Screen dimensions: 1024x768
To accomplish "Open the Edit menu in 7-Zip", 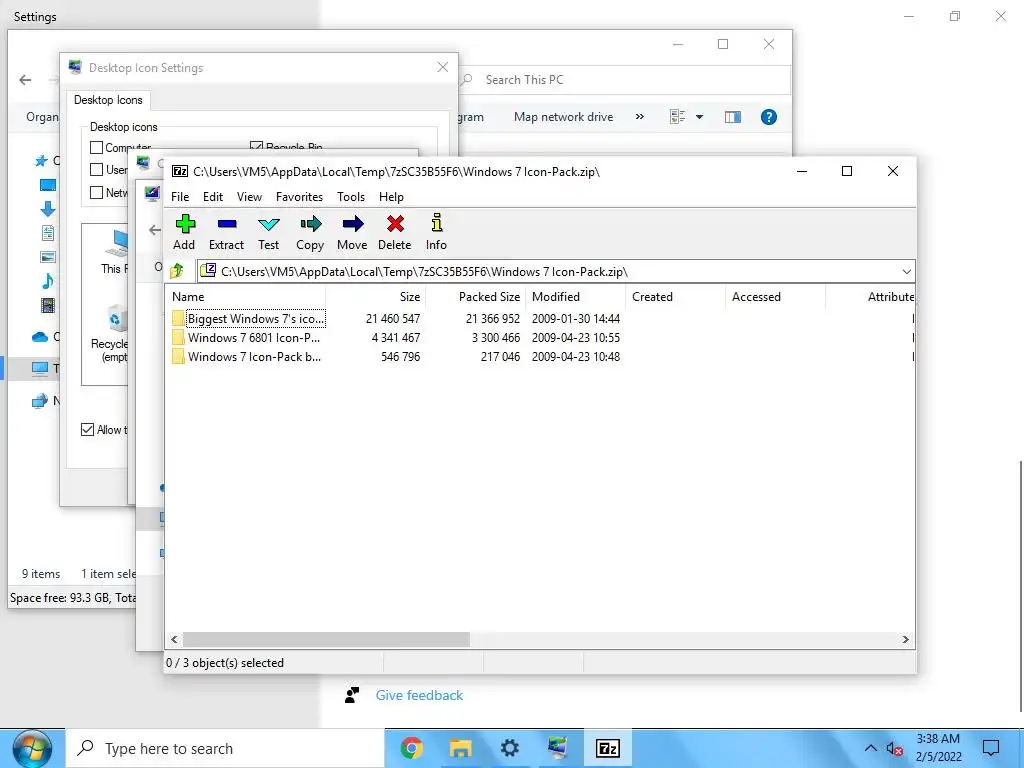I will 213,197.
